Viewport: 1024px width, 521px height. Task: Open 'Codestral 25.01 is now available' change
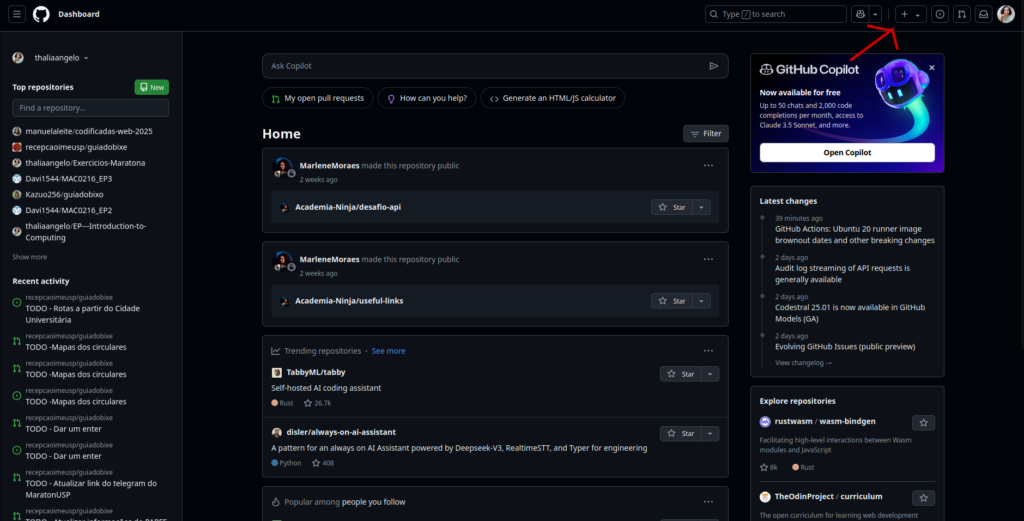[x=850, y=313]
